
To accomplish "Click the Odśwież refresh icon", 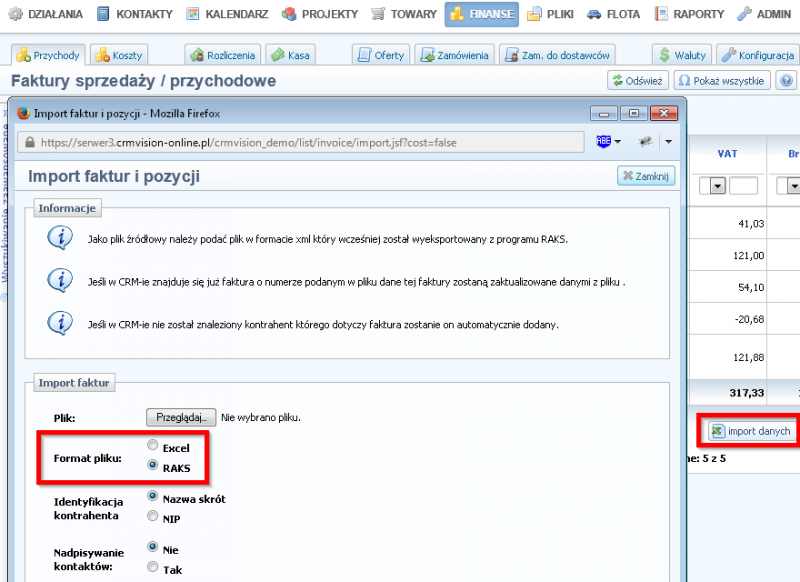I will coord(617,81).
